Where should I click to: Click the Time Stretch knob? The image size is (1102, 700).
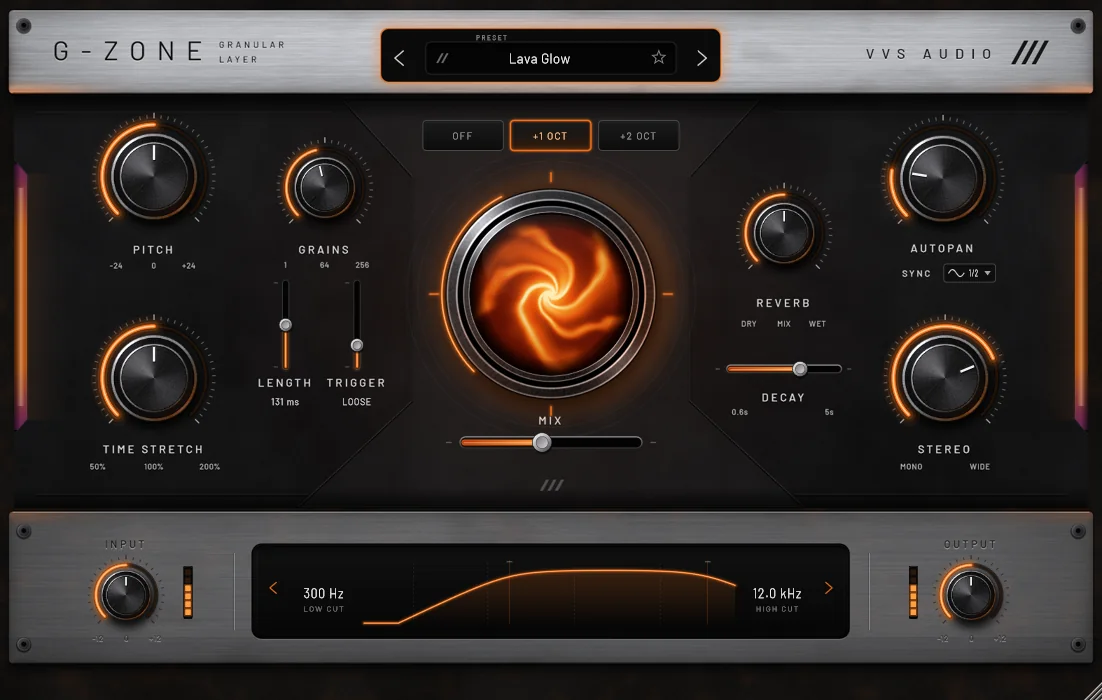click(x=154, y=377)
